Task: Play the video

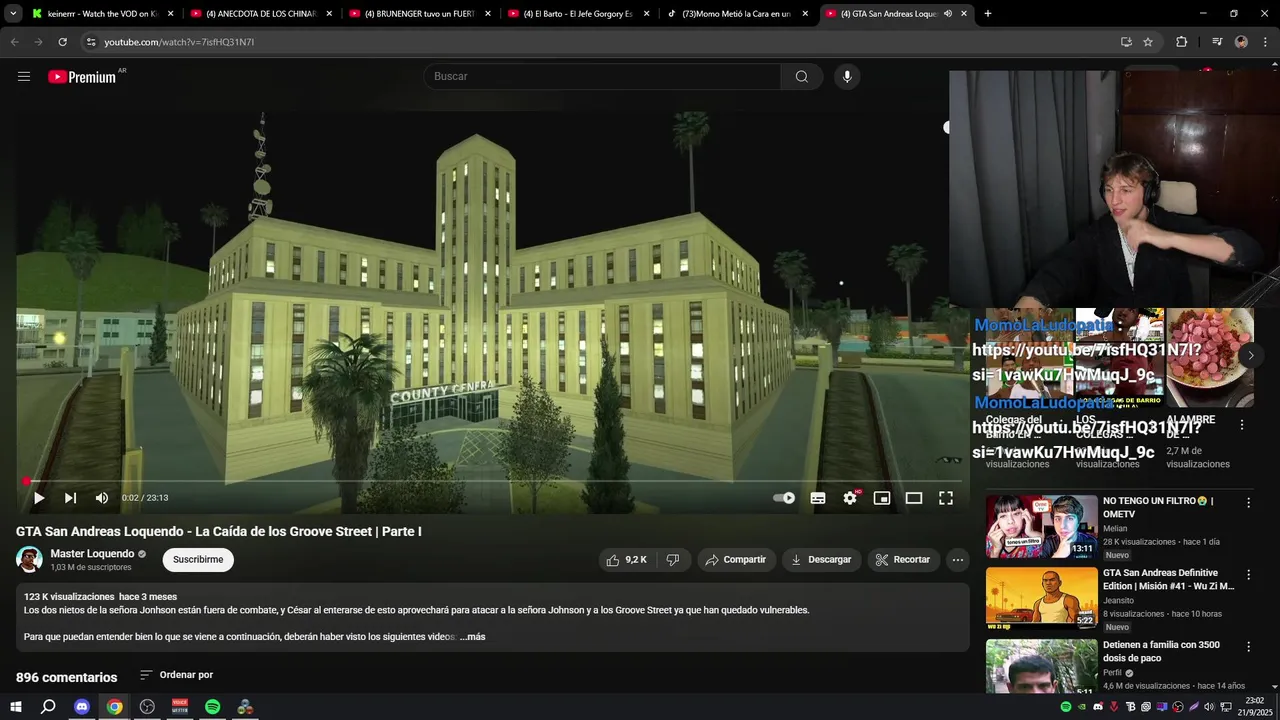Action: tap(38, 498)
